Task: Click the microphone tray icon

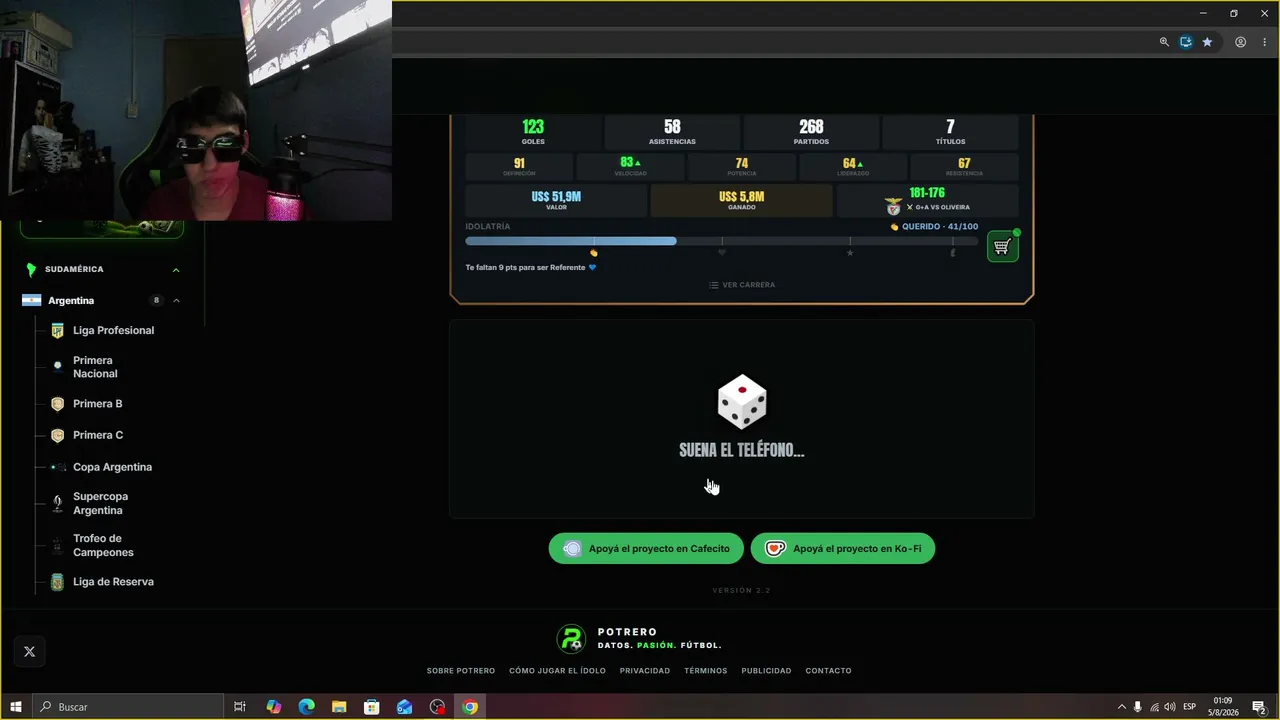Action: coord(1138,707)
